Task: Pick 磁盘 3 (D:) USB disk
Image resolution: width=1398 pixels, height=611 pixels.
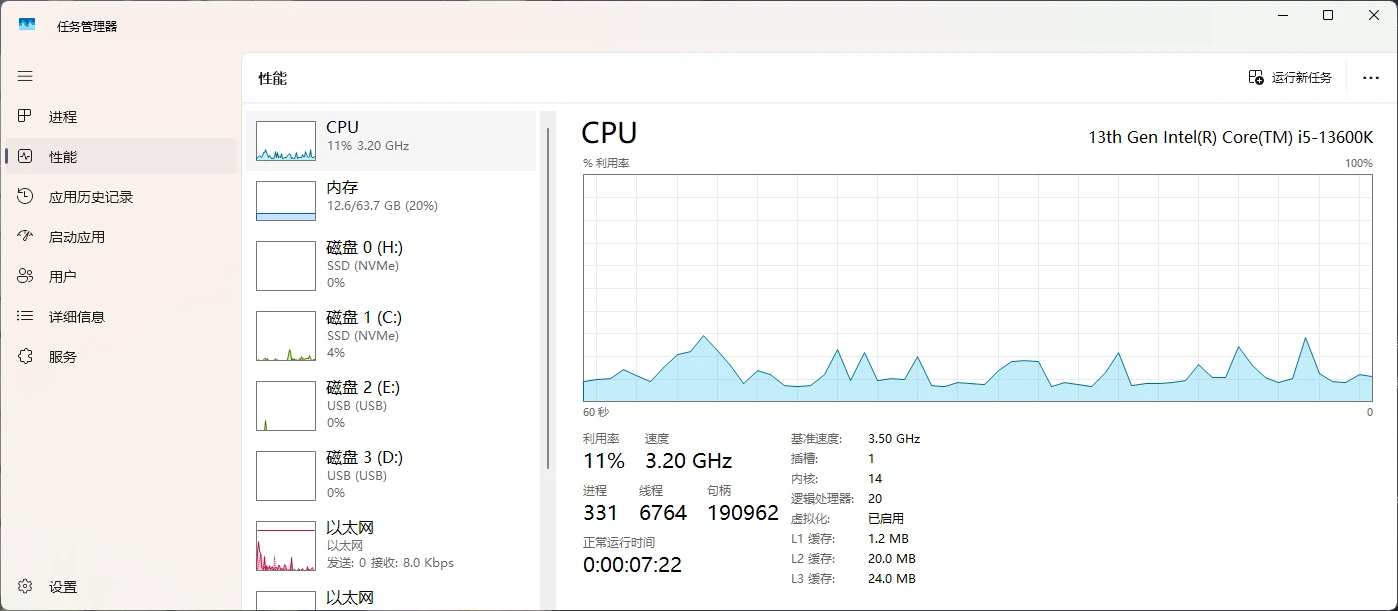Action: pos(391,475)
